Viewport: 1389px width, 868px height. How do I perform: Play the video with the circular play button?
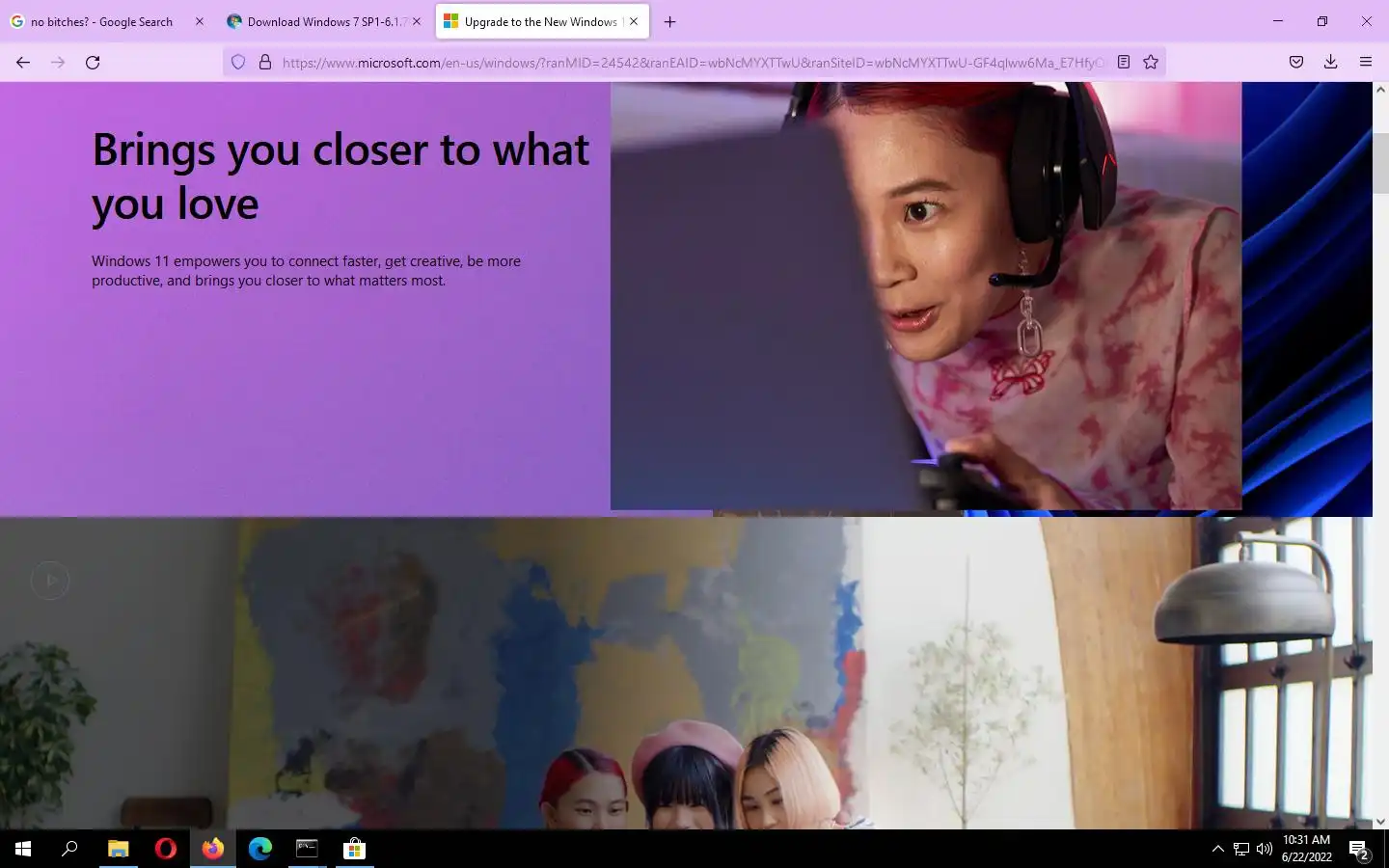click(x=50, y=581)
